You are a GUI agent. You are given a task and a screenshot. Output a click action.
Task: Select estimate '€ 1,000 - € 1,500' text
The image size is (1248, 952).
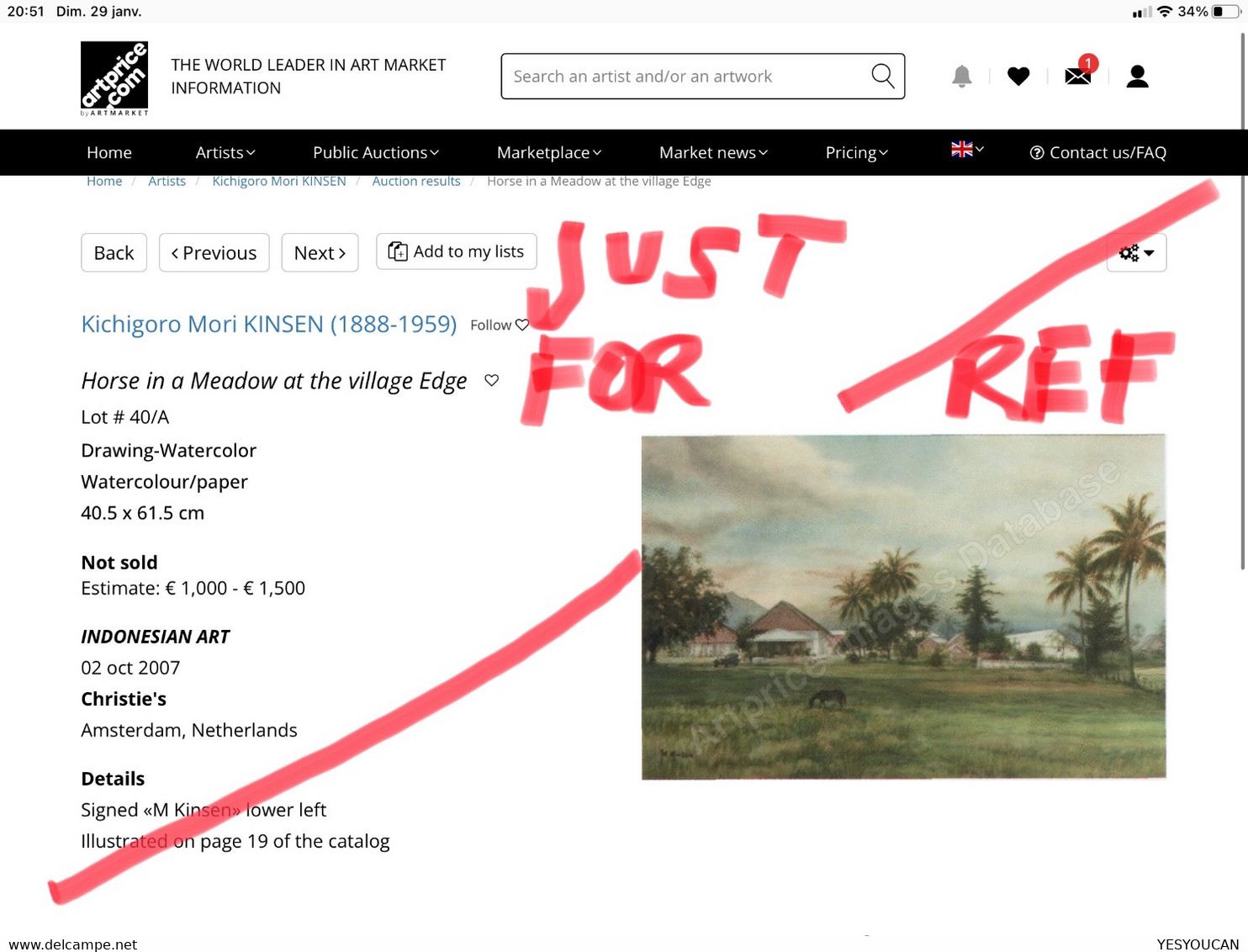[x=235, y=588]
